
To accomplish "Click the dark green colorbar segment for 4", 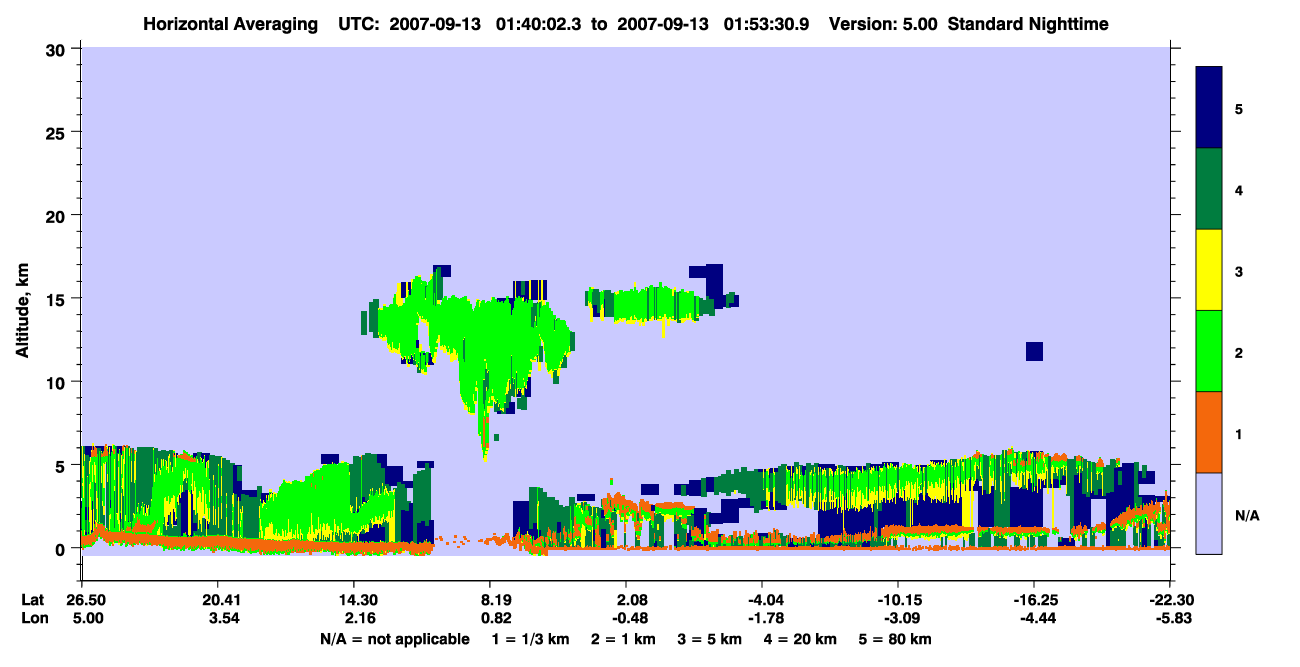I will coord(1209,189).
